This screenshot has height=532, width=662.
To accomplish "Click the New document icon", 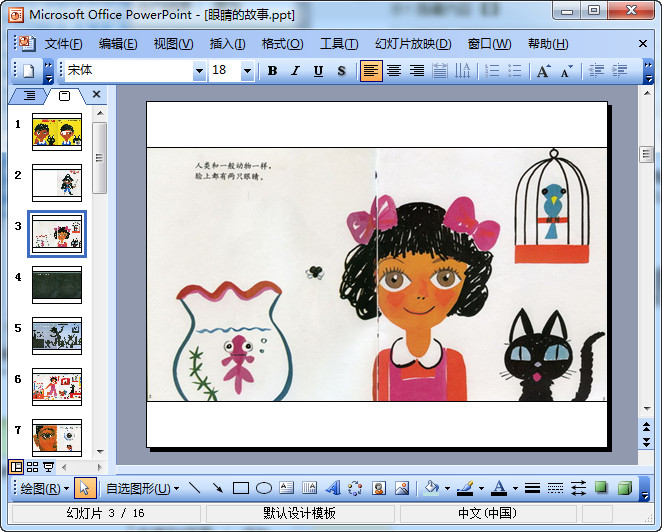I will click(x=29, y=71).
